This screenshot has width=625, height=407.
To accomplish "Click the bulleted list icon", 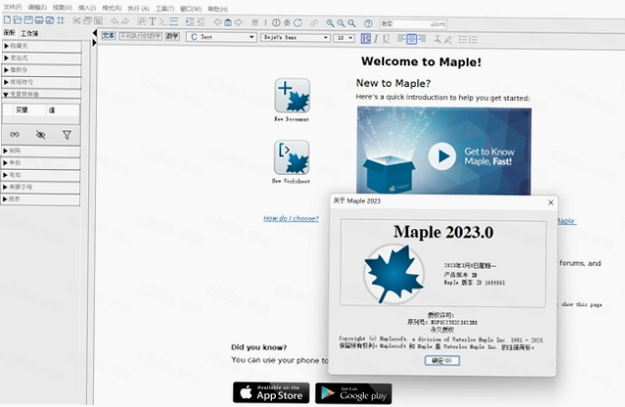I will pos(462,39).
